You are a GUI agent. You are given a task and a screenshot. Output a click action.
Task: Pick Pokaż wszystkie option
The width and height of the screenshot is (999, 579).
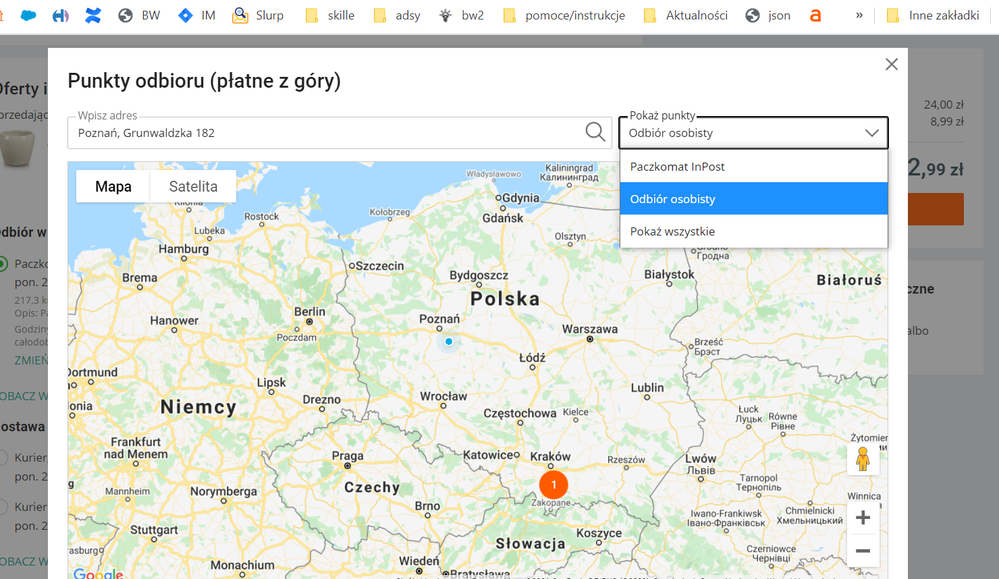(754, 231)
